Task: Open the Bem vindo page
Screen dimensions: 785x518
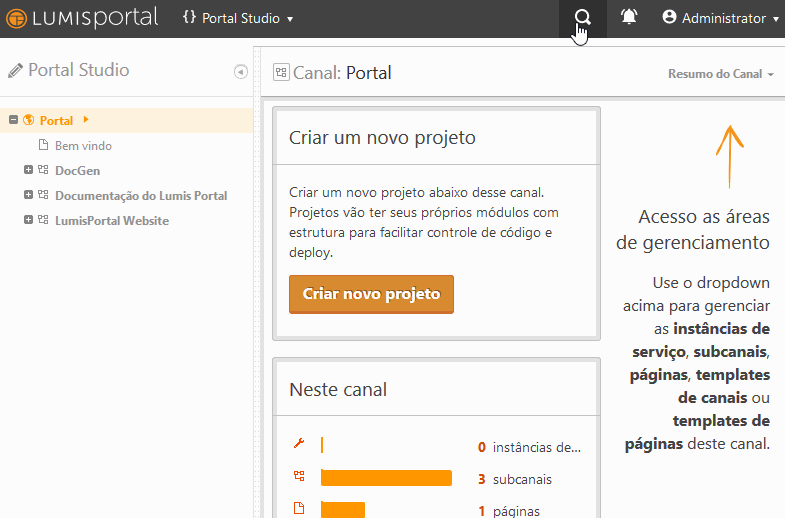Action: tap(83, 146)
